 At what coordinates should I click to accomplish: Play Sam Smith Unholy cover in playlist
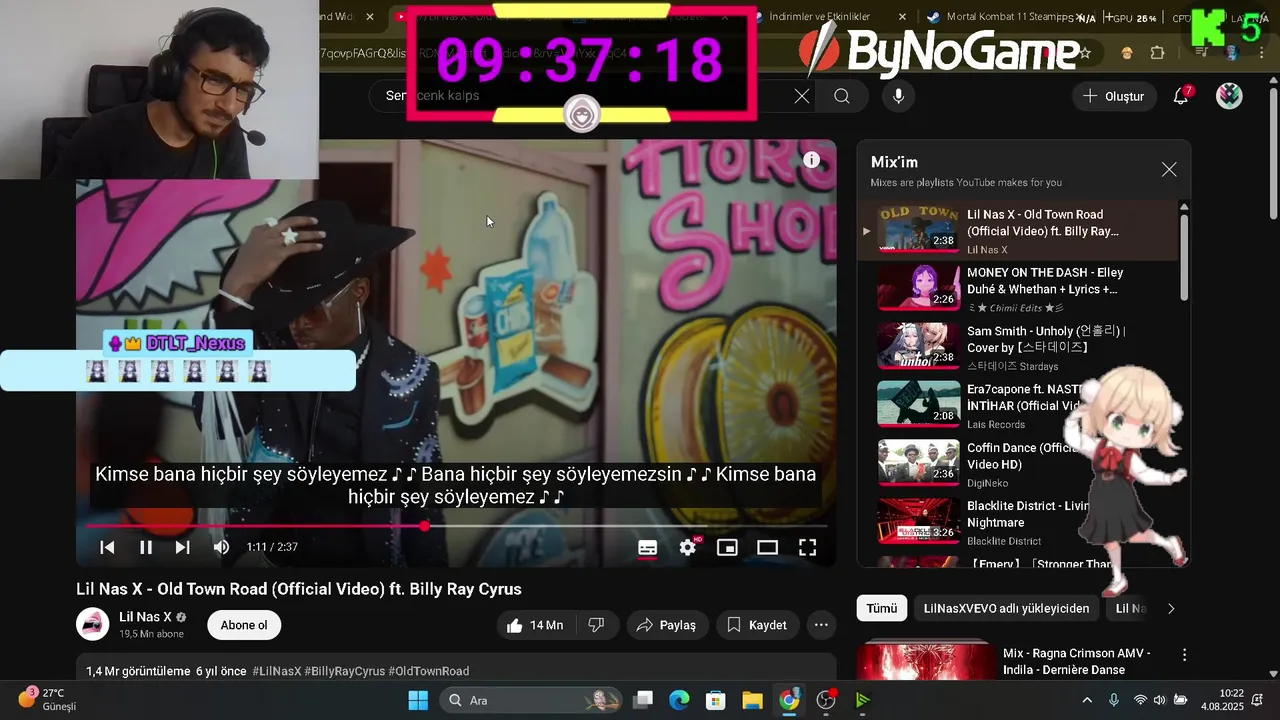(1020, 347)
